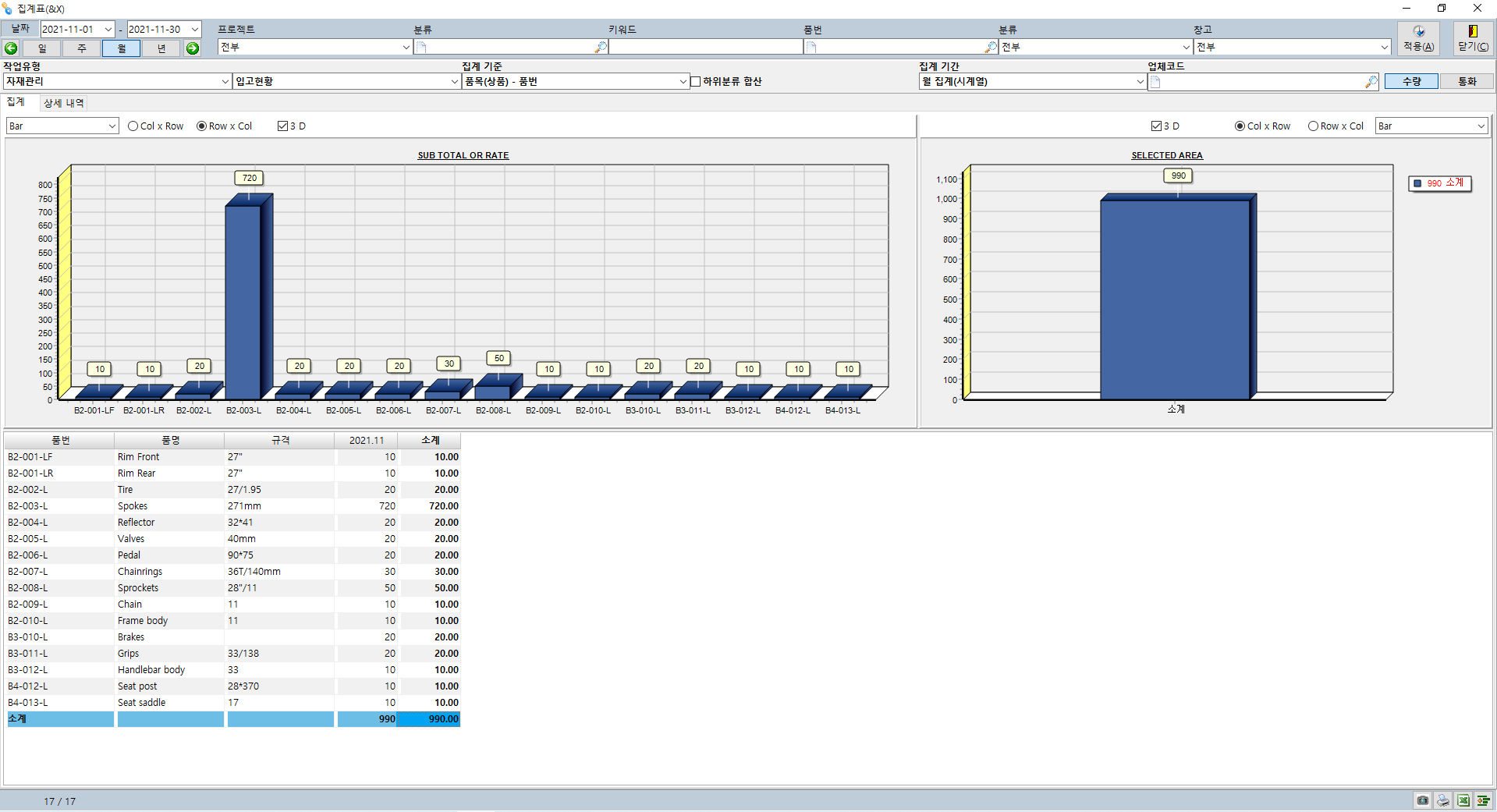Expand the 월 집계(시계열) period dropdown
The image size is (1497, 812).
tap(1140, 82)
